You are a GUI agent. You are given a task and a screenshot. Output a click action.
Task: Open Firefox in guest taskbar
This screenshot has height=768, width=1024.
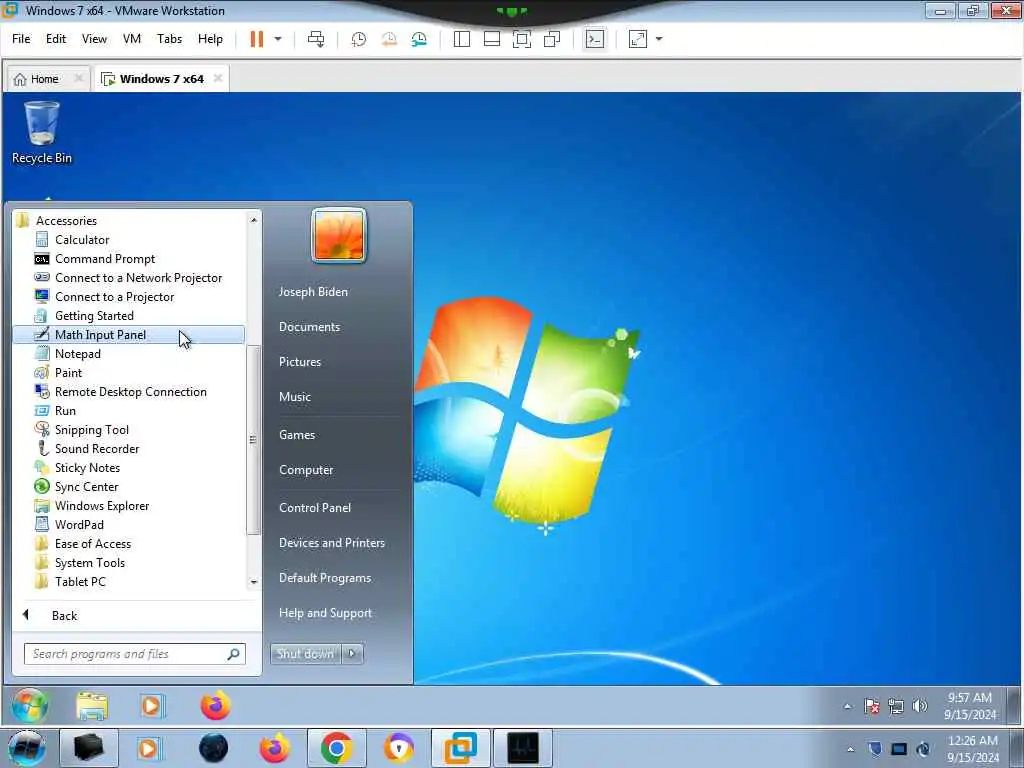point(216,706)
